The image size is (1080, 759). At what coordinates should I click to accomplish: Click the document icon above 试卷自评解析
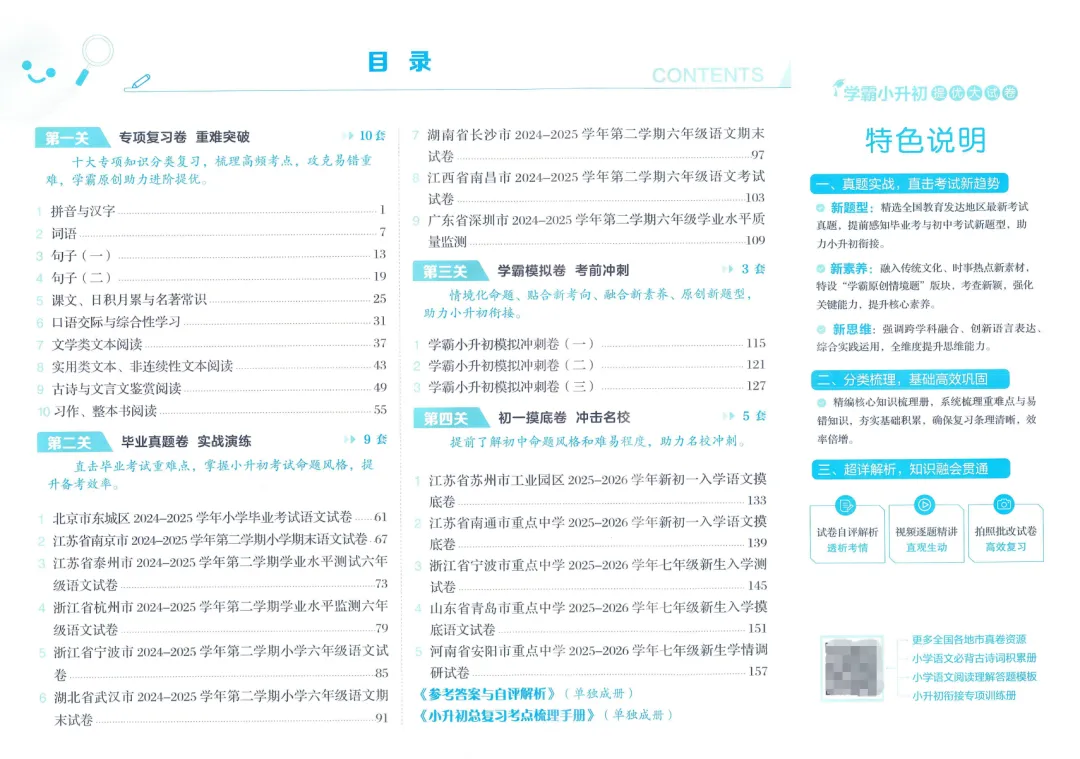(x=845, y=506)
